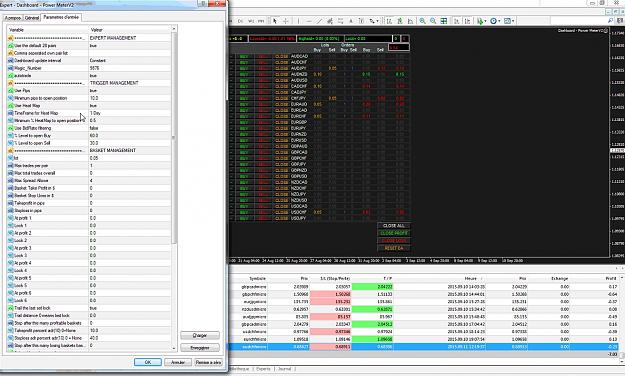Select 'Dashboard update interval' Constant value
This screenshot has height=376, width=625.
click(129, 61)
